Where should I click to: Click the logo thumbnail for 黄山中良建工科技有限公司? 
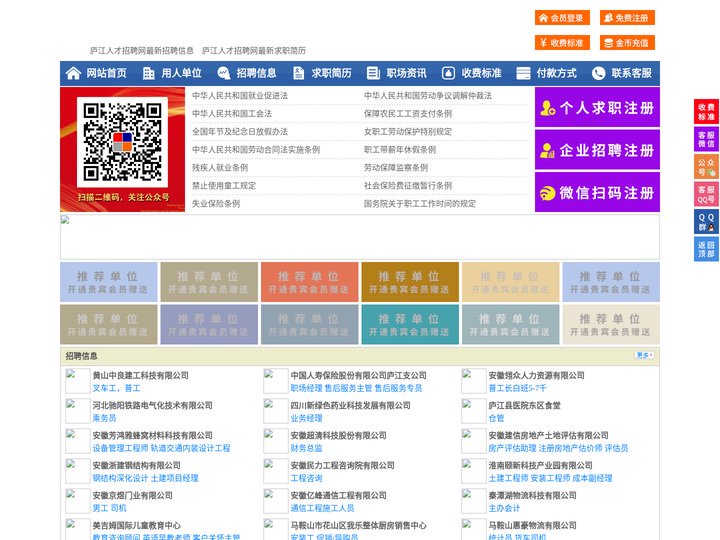pyautogui.click(x=78, y=381)
